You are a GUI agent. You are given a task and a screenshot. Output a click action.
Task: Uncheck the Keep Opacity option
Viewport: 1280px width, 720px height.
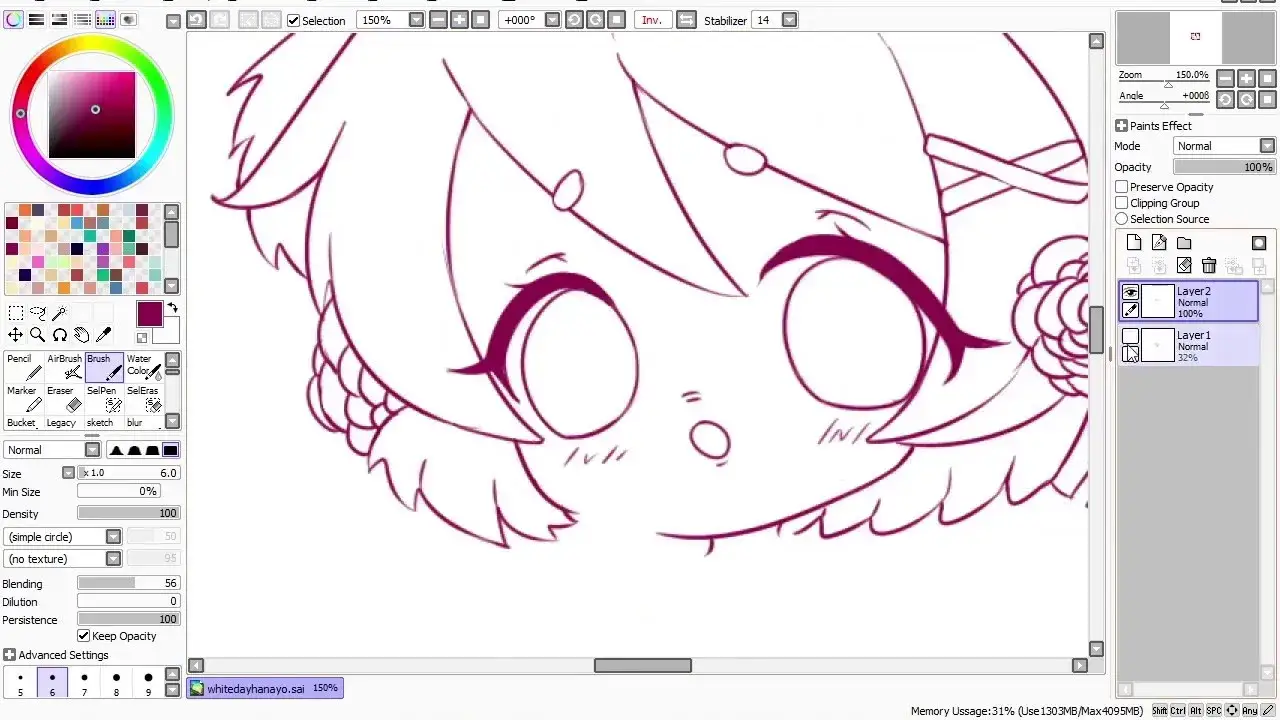pos(84,636)
